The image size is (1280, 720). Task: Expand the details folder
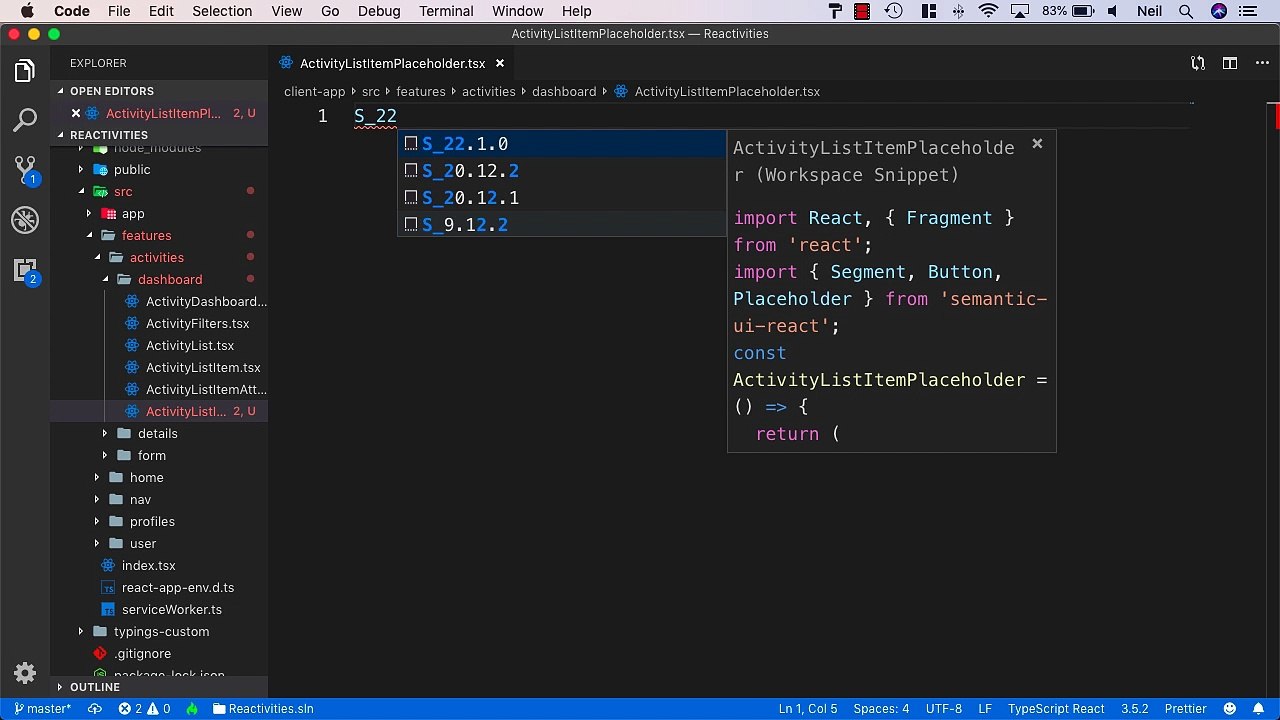(x=157, y=433)
